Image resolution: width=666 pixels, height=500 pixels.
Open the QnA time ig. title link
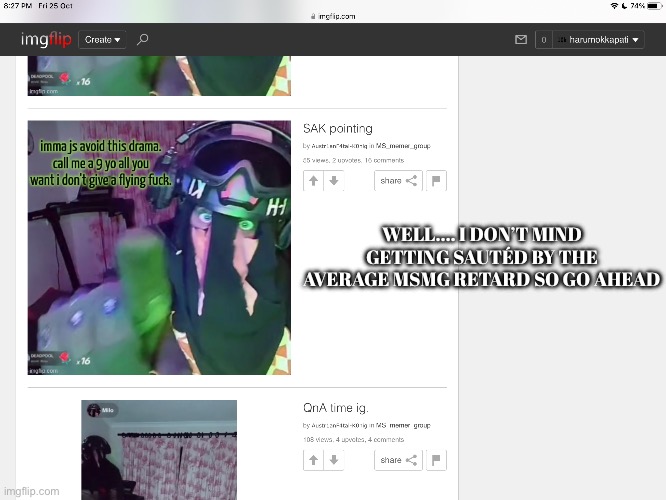coord(335,408)
